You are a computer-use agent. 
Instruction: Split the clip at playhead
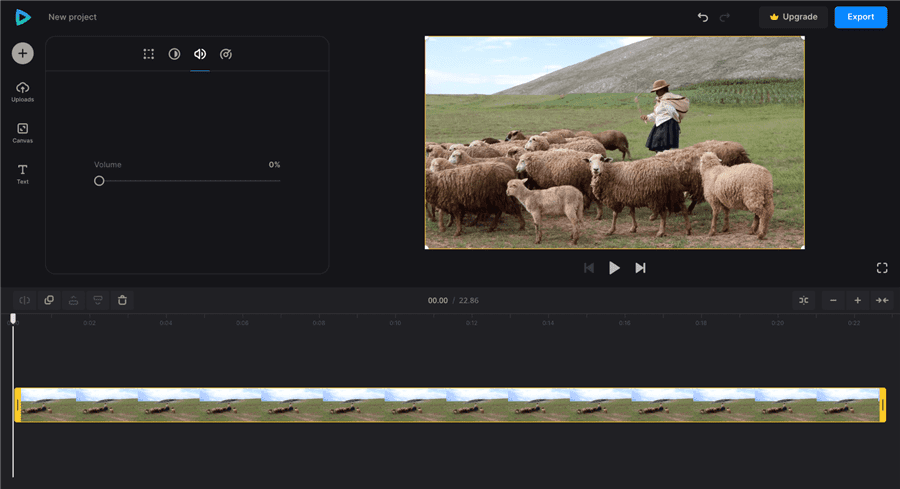click(25, 300)
